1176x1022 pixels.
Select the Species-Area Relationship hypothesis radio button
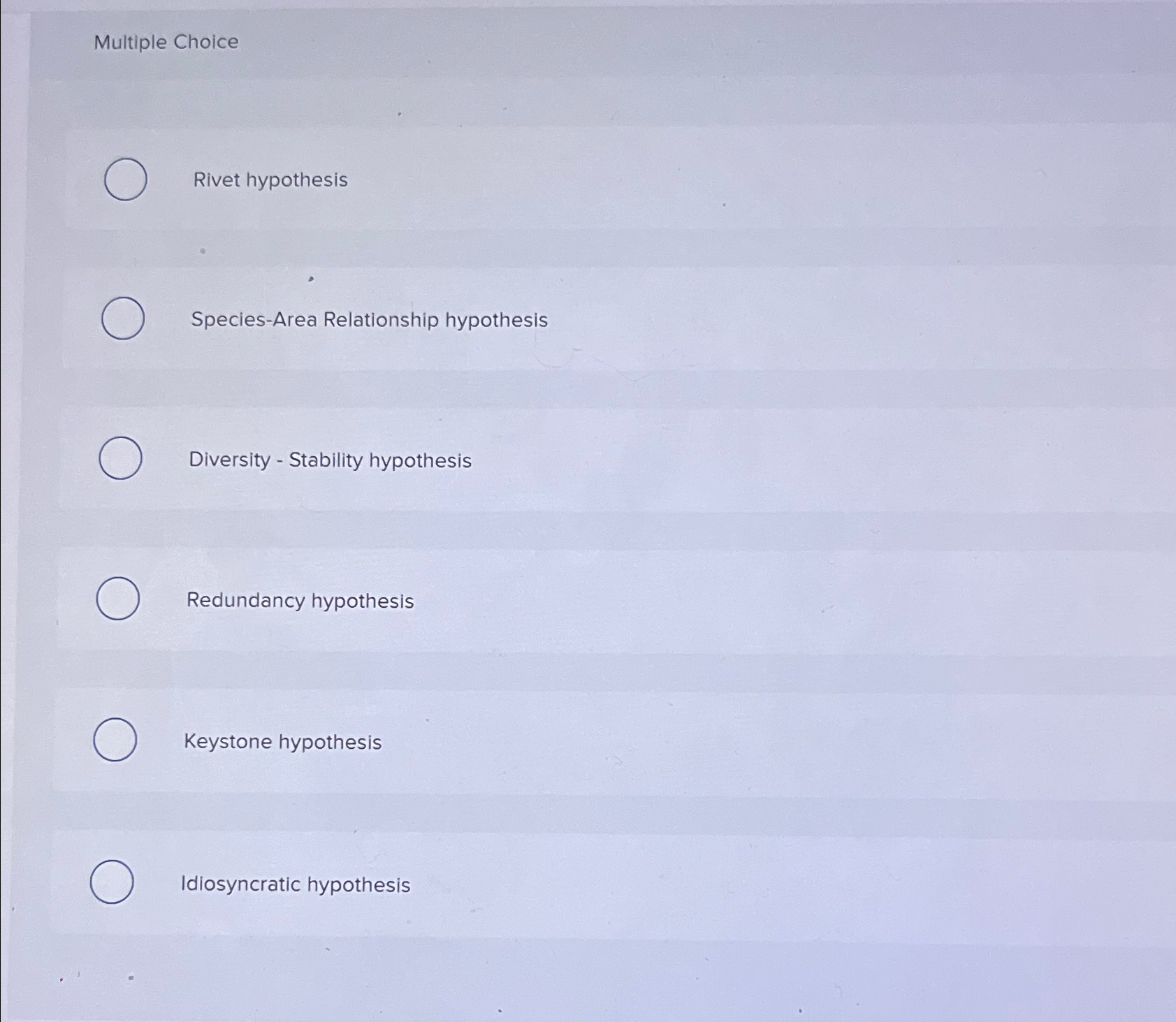coord(124,319)
